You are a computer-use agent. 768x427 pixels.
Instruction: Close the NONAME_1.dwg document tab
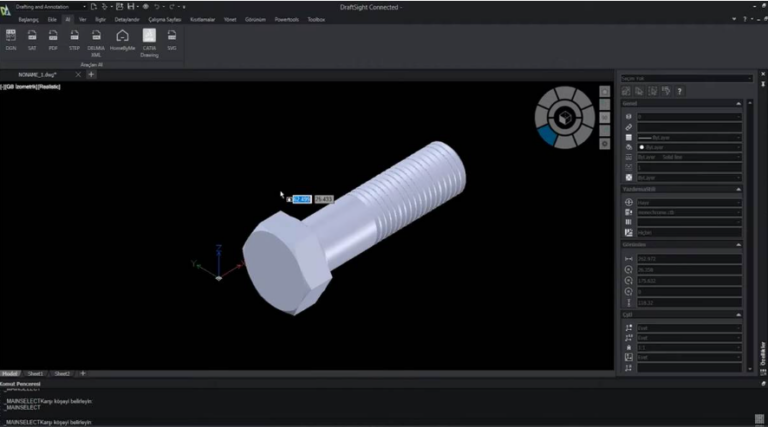click(76, 75)
